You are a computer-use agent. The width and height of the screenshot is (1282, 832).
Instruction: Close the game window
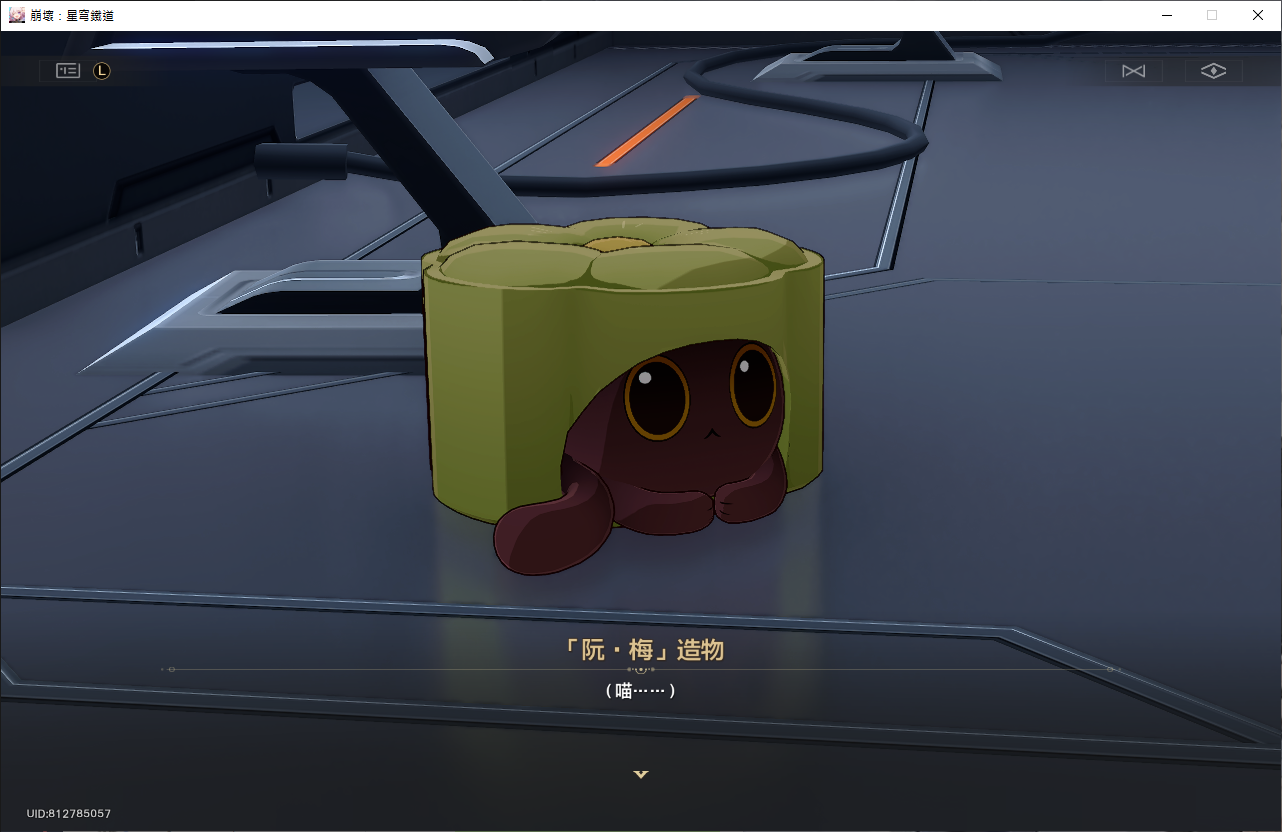1258,15
